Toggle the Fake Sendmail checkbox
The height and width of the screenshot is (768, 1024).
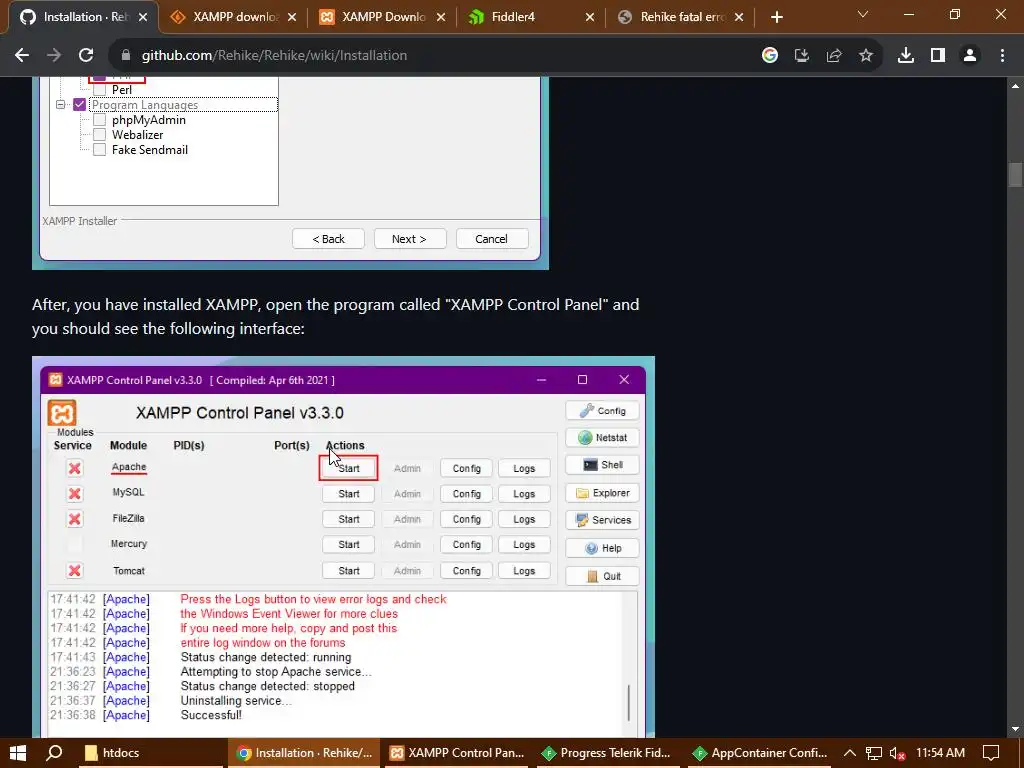(99, 150)
